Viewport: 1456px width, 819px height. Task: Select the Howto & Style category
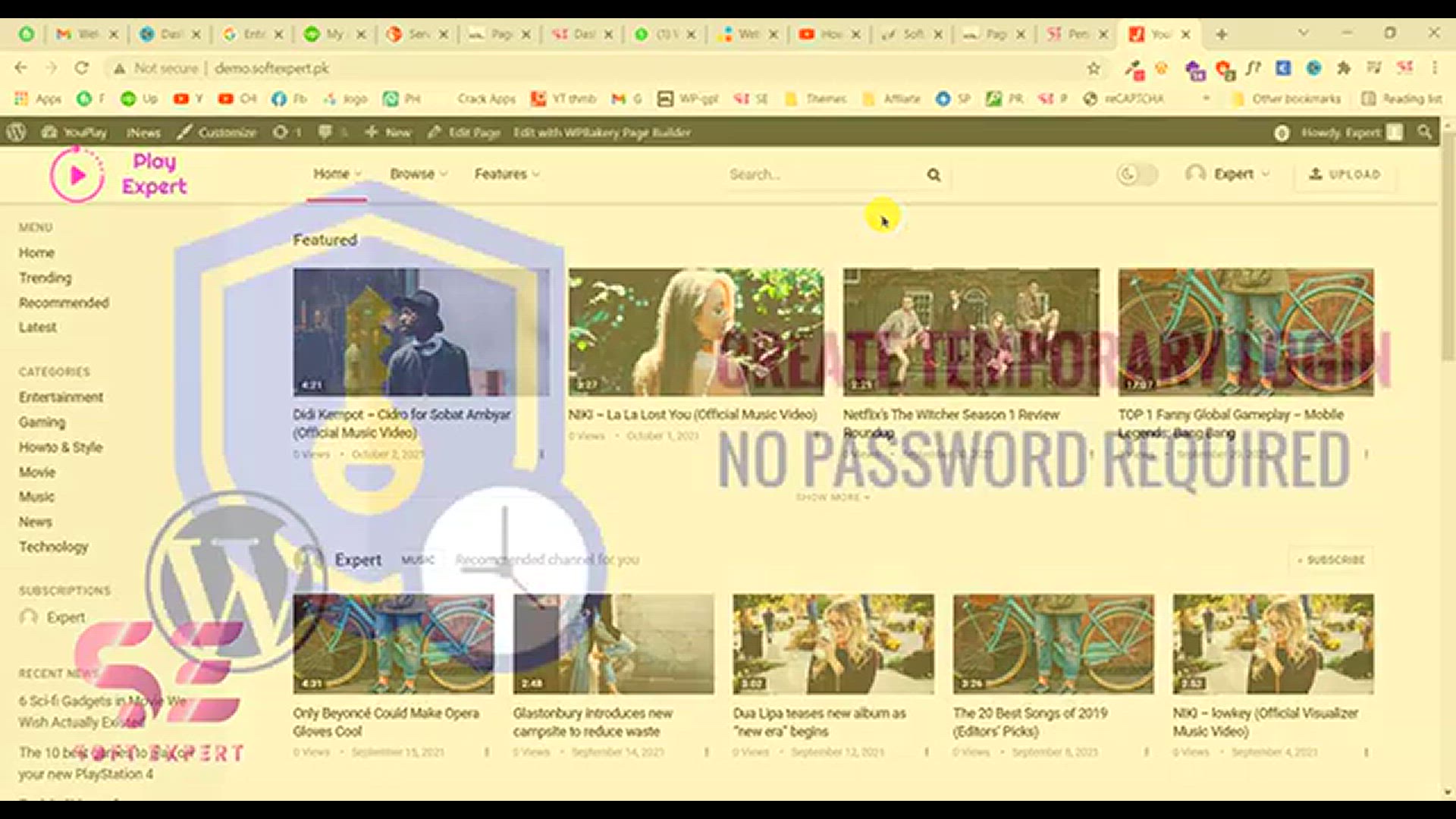61,447
